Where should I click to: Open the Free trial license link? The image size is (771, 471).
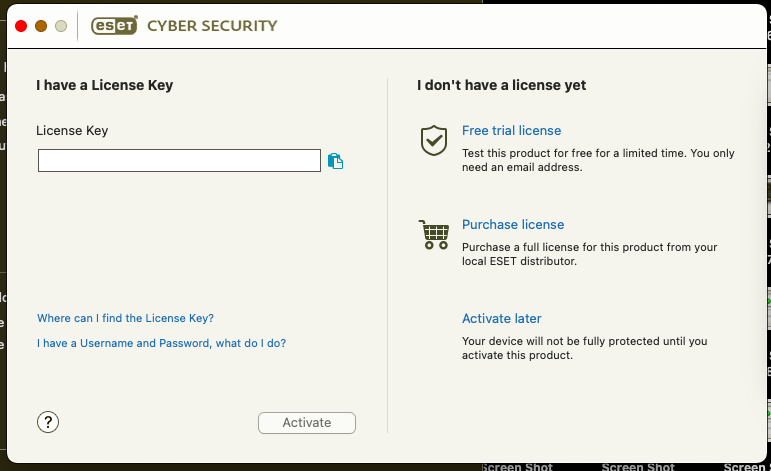click(511, 130)
